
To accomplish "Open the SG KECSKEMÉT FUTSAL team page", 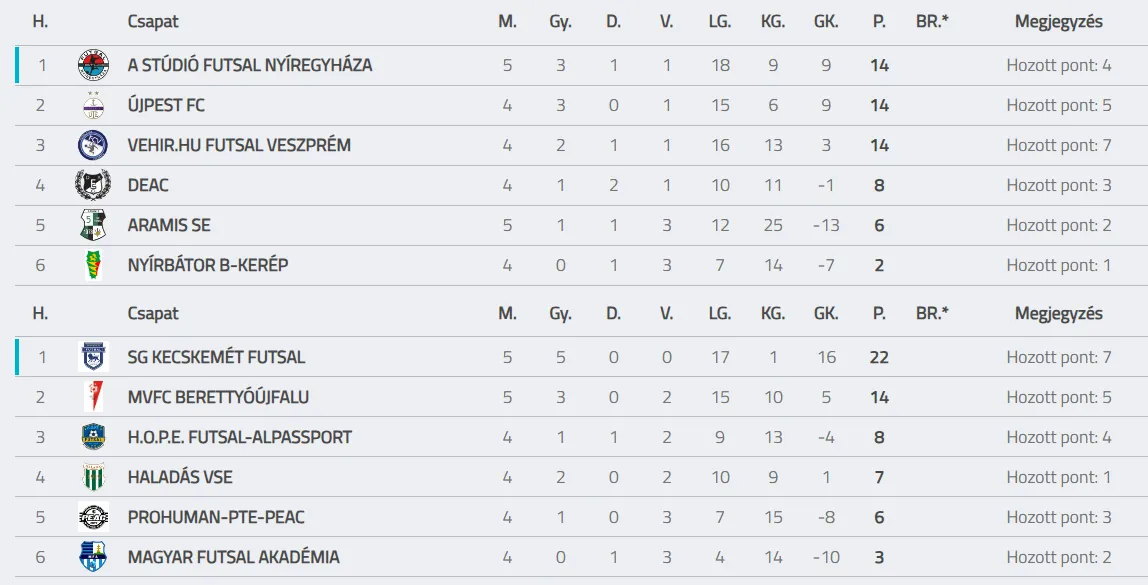I will tap(216, 358).
